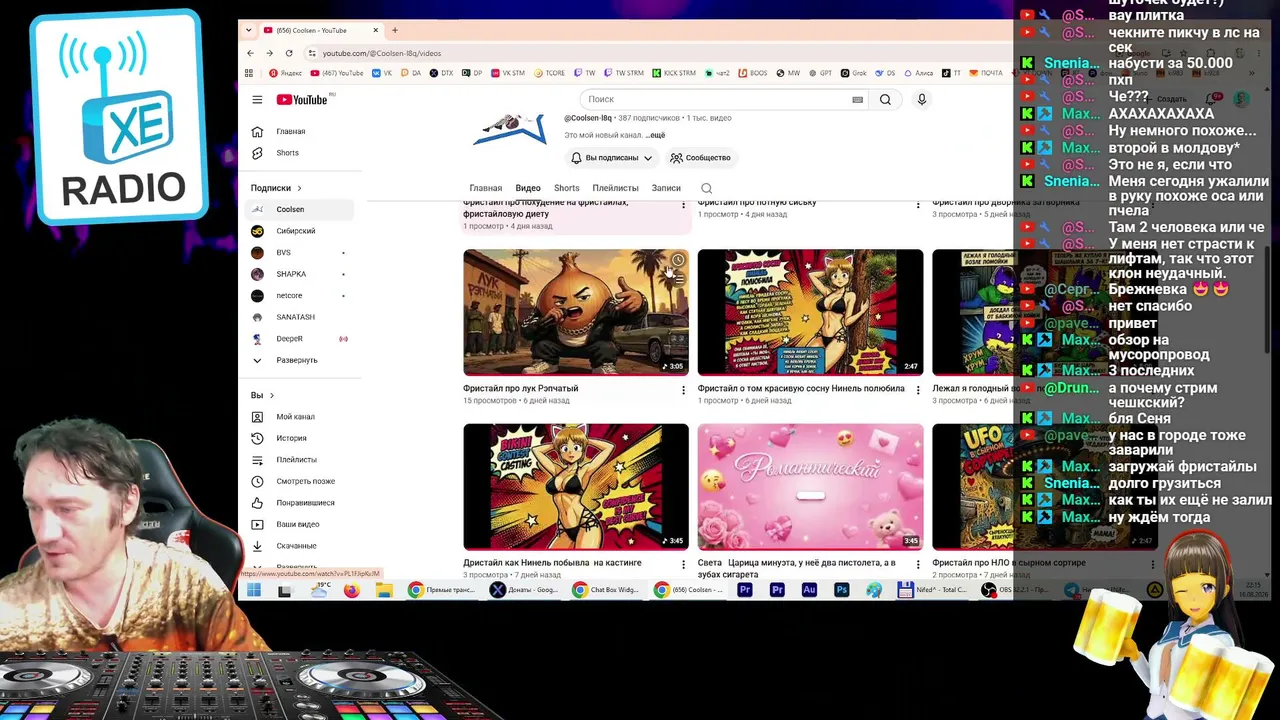1280x720 pixels.
Task: Add the onion video to Watch Later via clock icon
Action: pyautogui.click(x=678, y=261)
